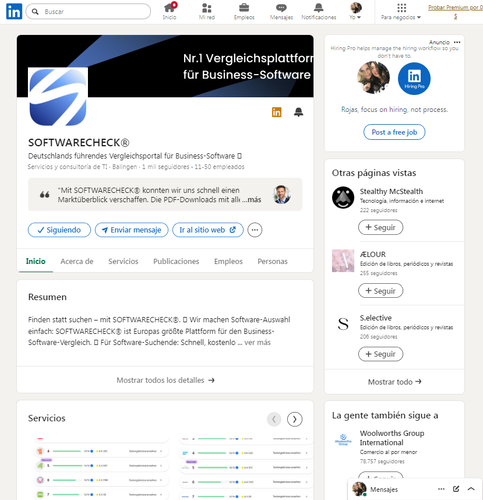Go to Inicio in top navigation
Image resolution: width=483 pixels, height=500 pixels.
170,11
